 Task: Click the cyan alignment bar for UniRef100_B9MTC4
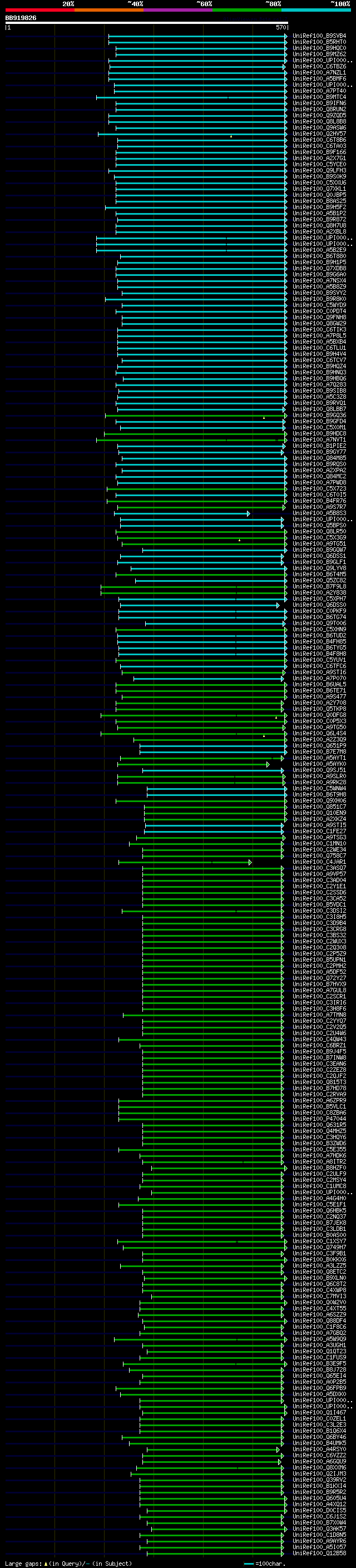191,97
